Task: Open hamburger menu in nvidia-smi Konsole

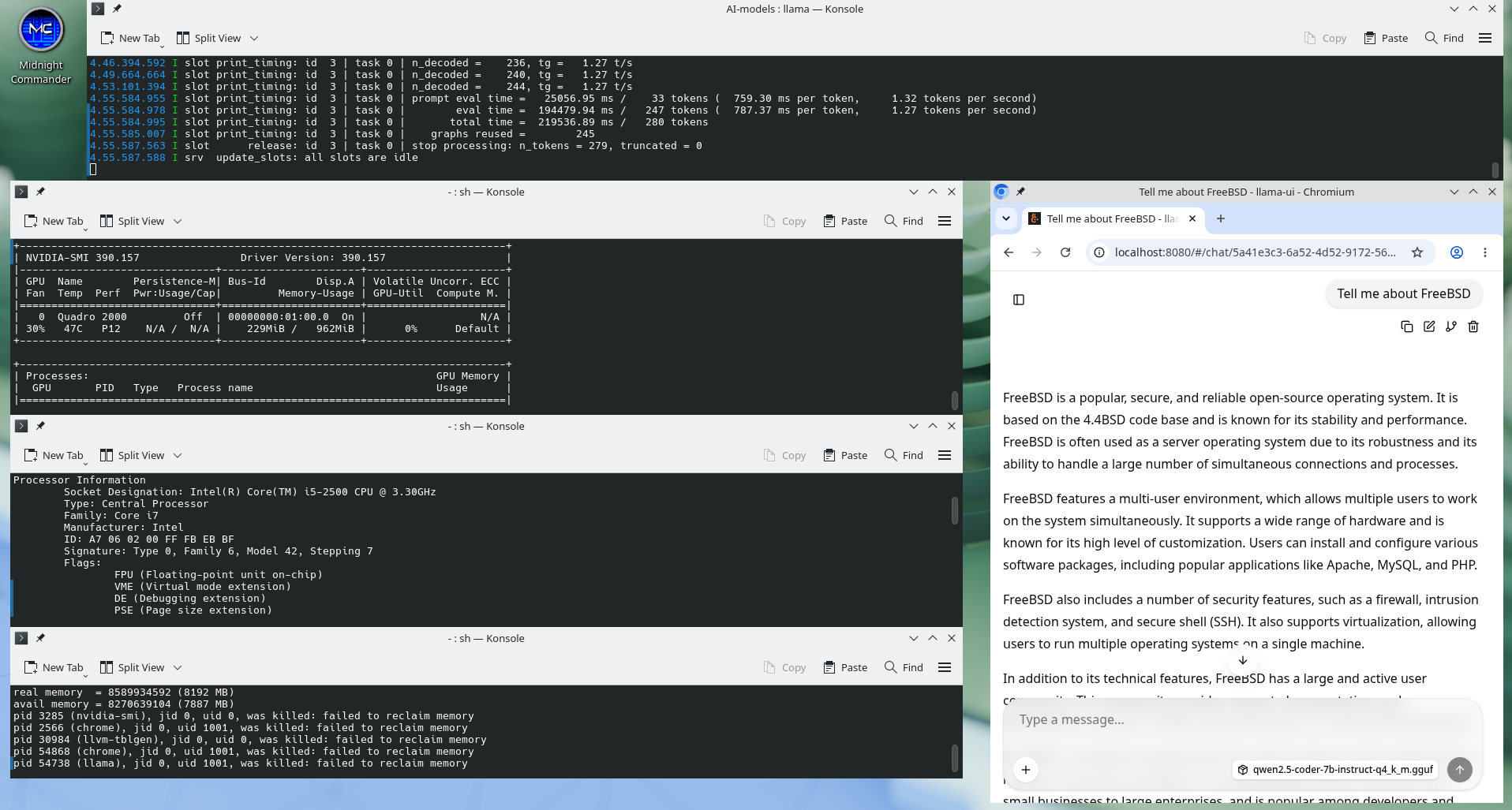Action: pyautogui.click(x=945, y=221)
